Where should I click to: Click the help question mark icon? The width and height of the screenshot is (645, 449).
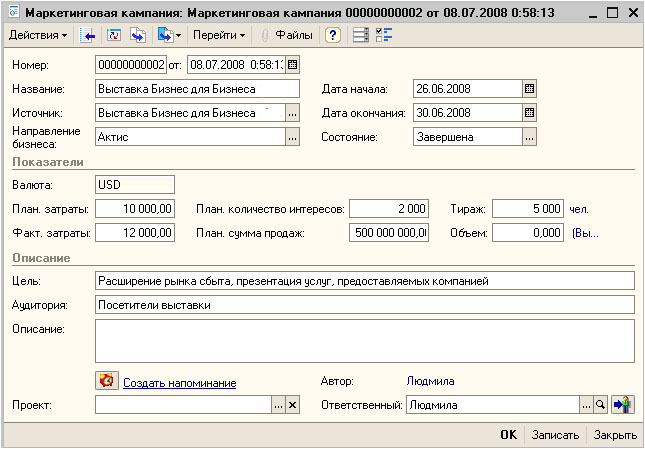coord(333,35)
